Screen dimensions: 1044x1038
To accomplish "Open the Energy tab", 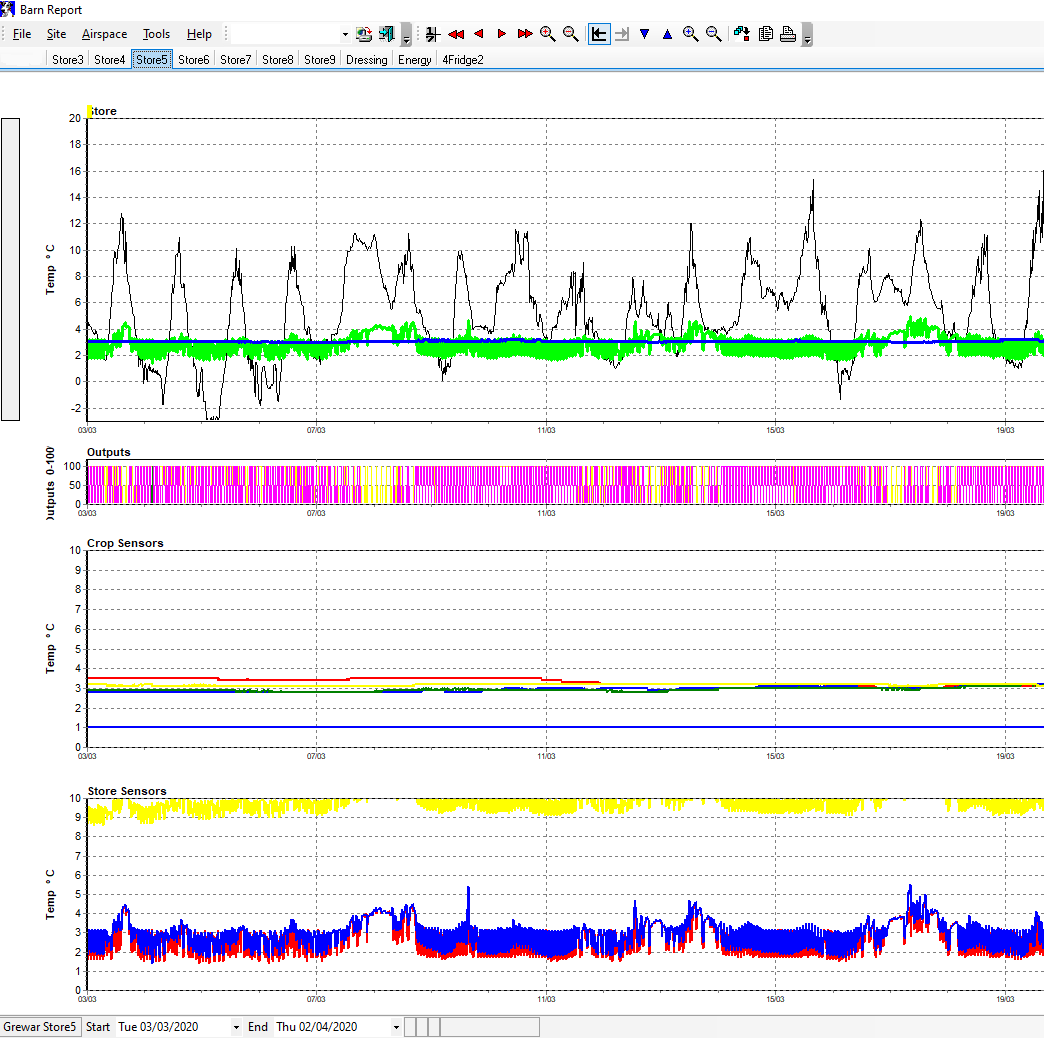I will point(415,59).
